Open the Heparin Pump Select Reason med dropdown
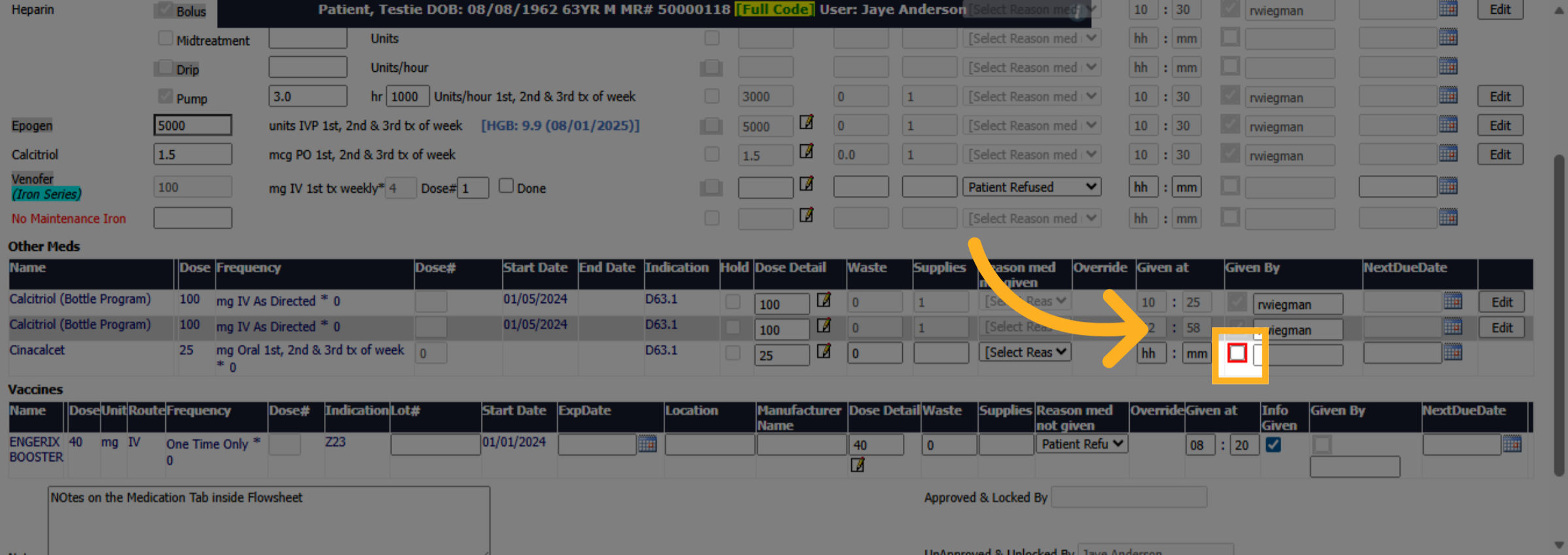 (x=1032, y=97)
